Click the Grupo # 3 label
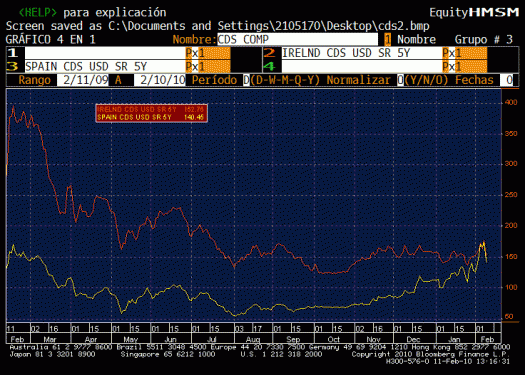525x375 pixels. pyautogui.click(x=483, y=40)
